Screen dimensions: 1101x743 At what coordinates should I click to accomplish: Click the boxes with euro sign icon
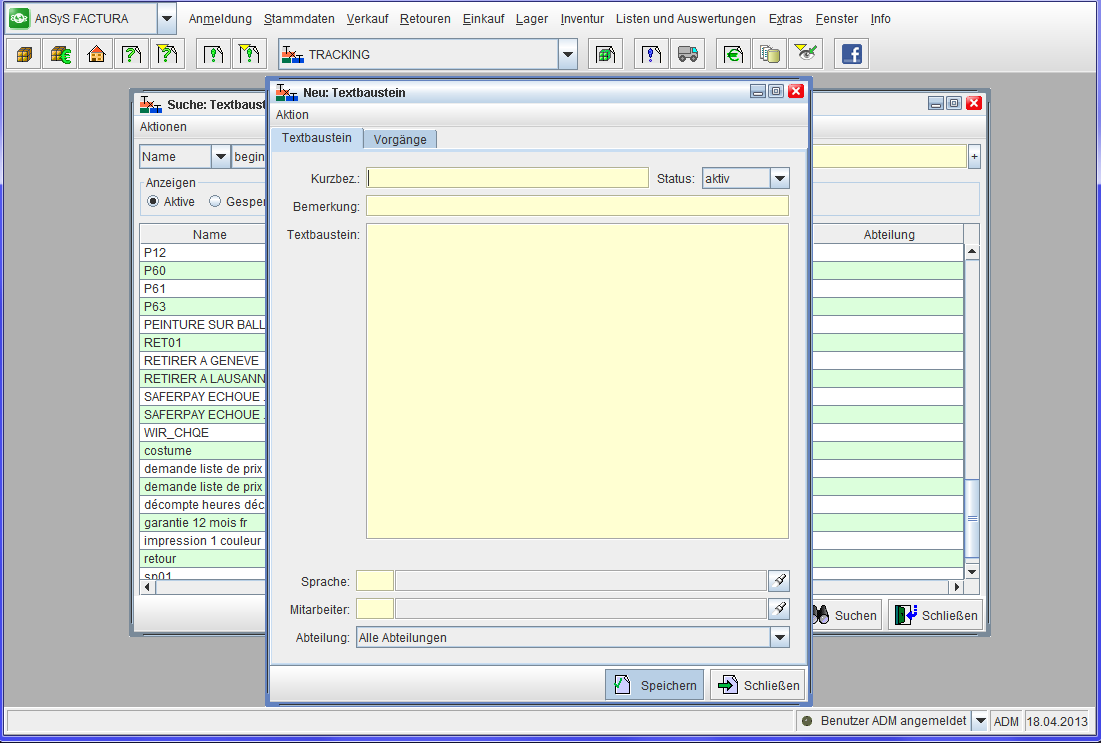60,55
